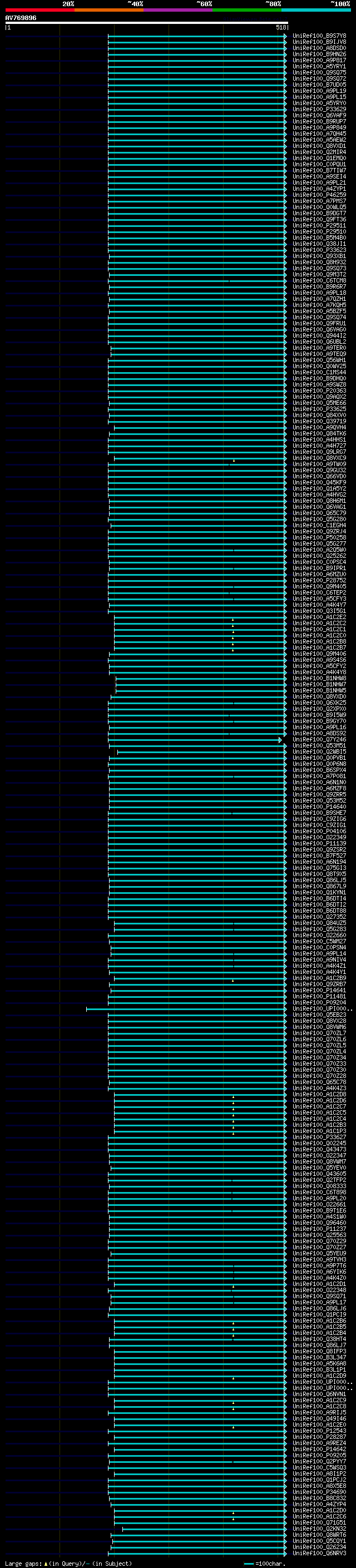Open hit UniRef100_B9S7Y8
Screen dimensions: 356x1568
(319, 36)
